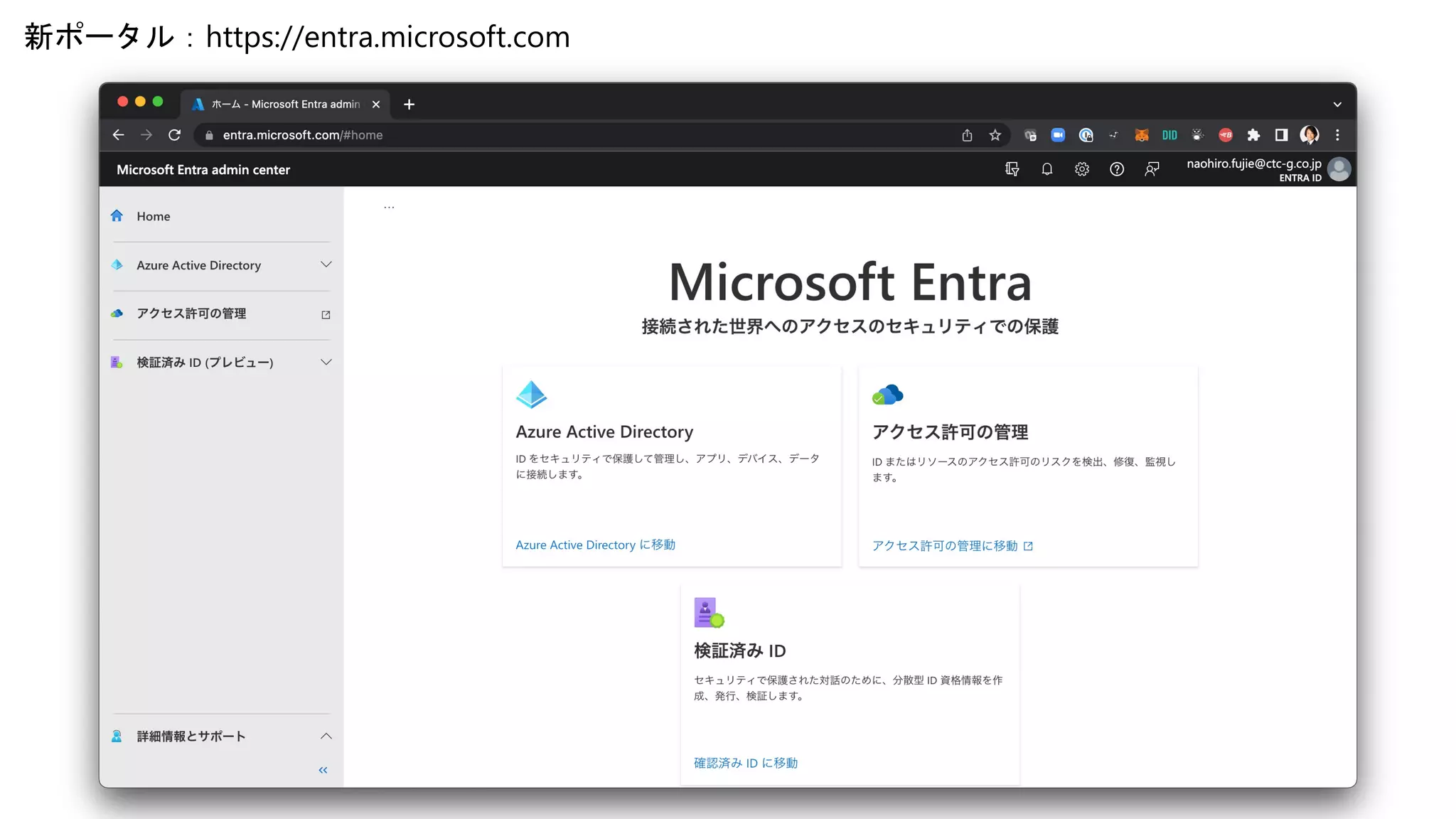Click DID extension icon
Viewport: 1456px width, 819px height.
point(1169,135)
